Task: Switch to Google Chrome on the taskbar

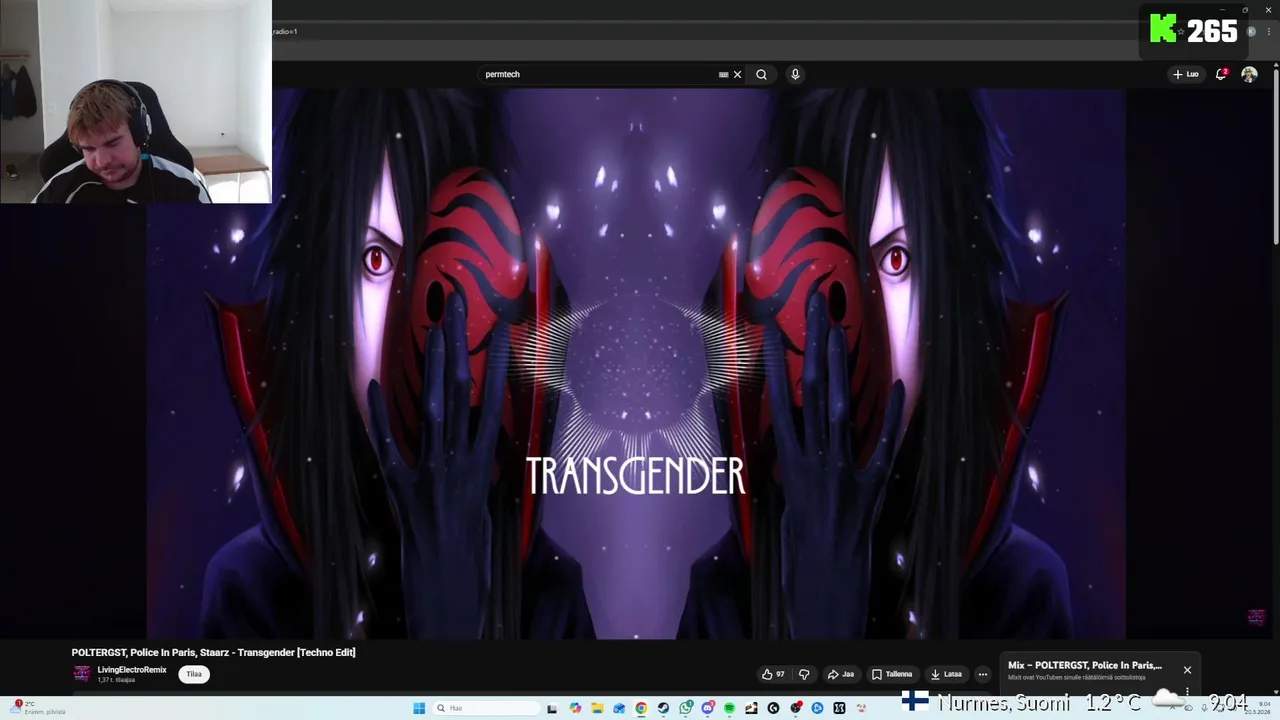Action: 641,708
